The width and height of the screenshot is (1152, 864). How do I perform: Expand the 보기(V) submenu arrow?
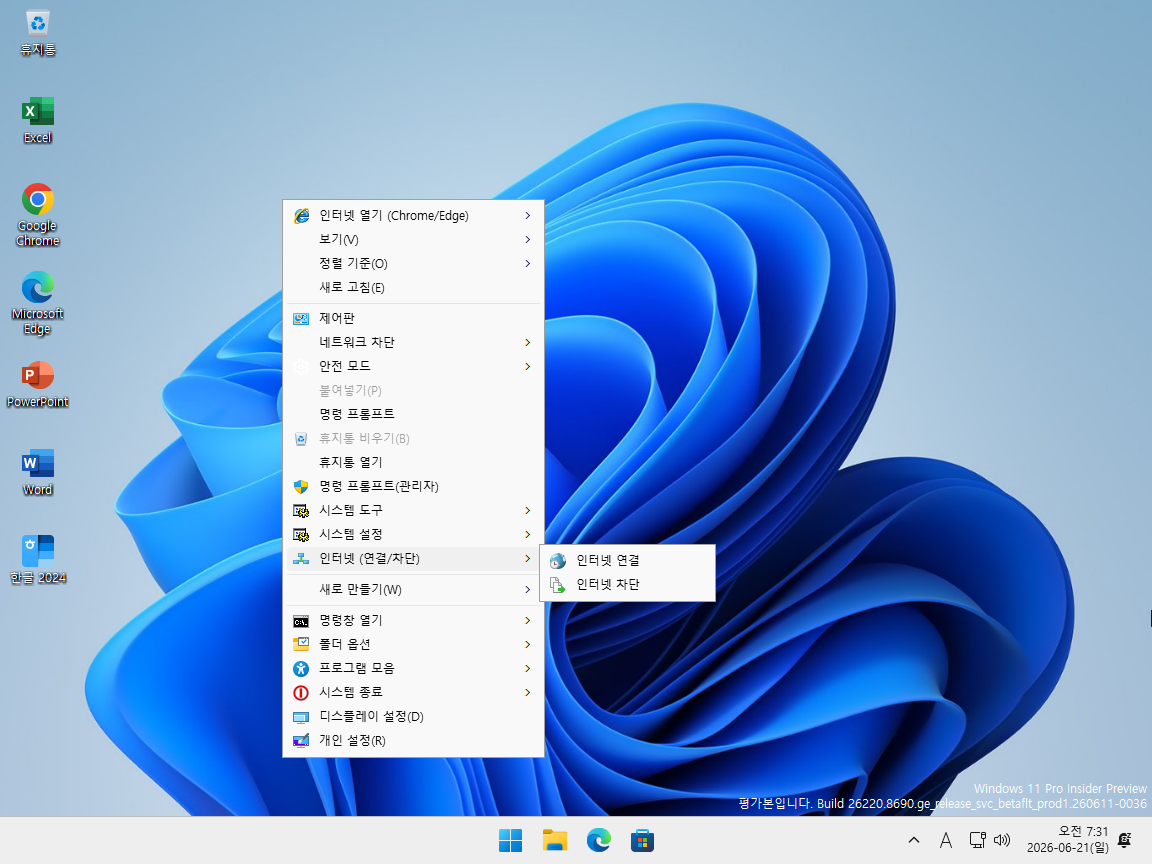click(528, 240)
